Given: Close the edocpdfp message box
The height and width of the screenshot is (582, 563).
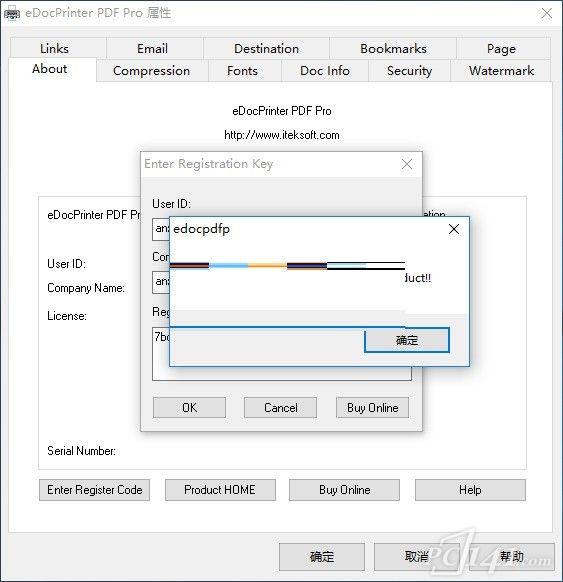Looking at the screenshot, I should tap(454, 229).
